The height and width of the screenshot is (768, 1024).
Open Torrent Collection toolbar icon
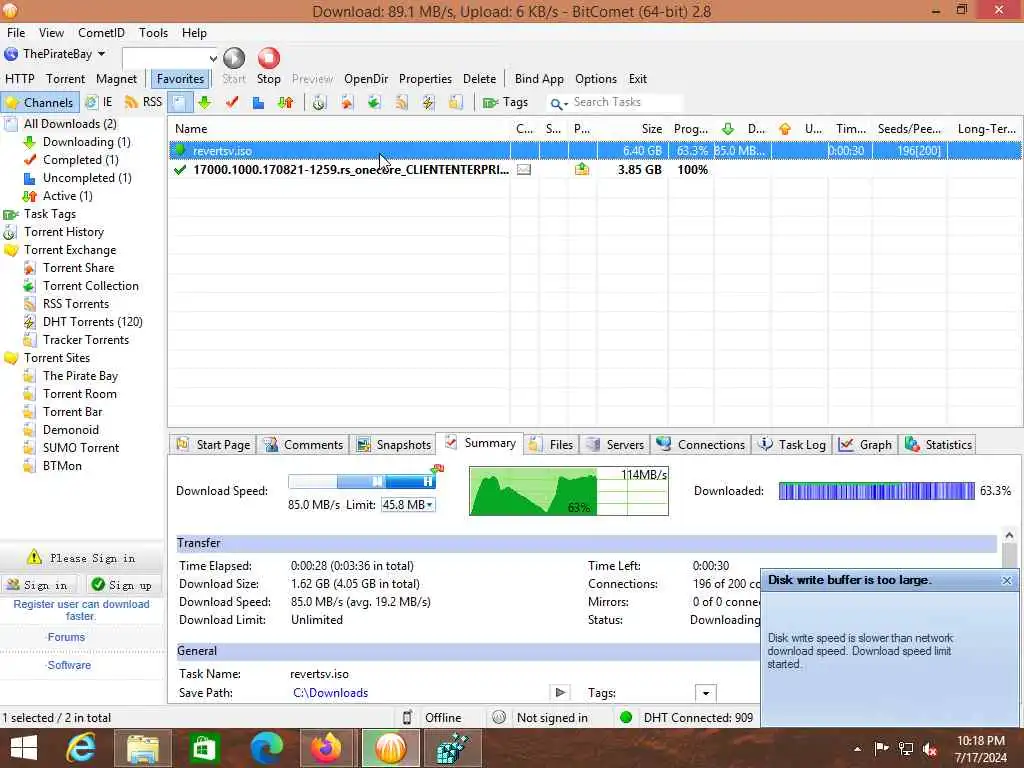374,103
